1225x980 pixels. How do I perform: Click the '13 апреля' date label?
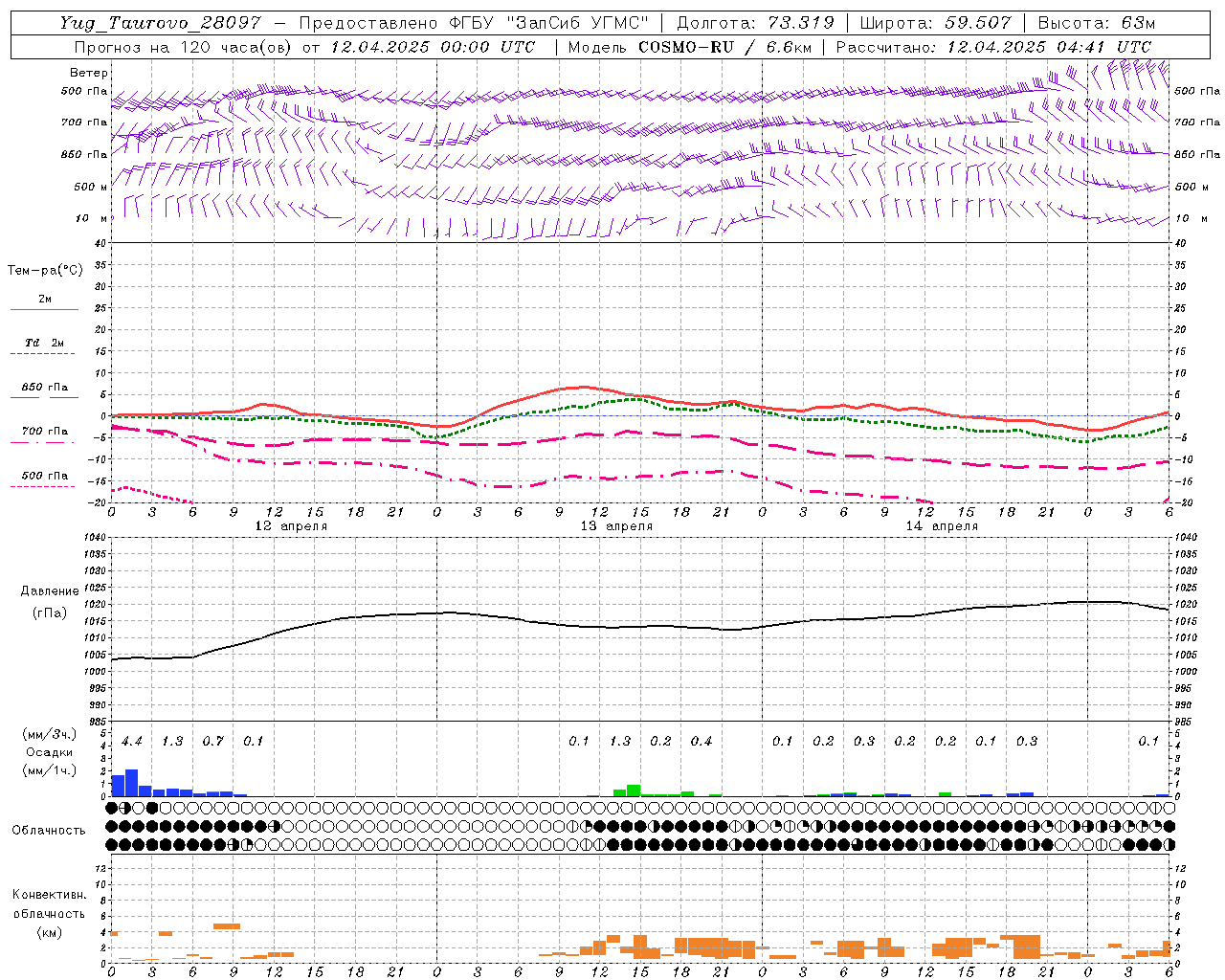click(616, 526)
